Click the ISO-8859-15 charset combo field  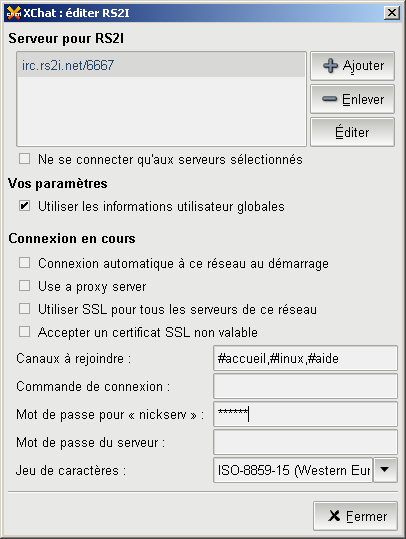tap(293, 470)
